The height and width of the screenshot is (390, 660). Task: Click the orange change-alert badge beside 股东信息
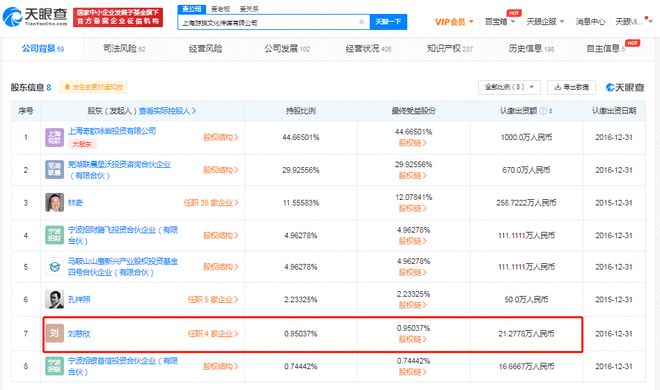click(93, 88)
